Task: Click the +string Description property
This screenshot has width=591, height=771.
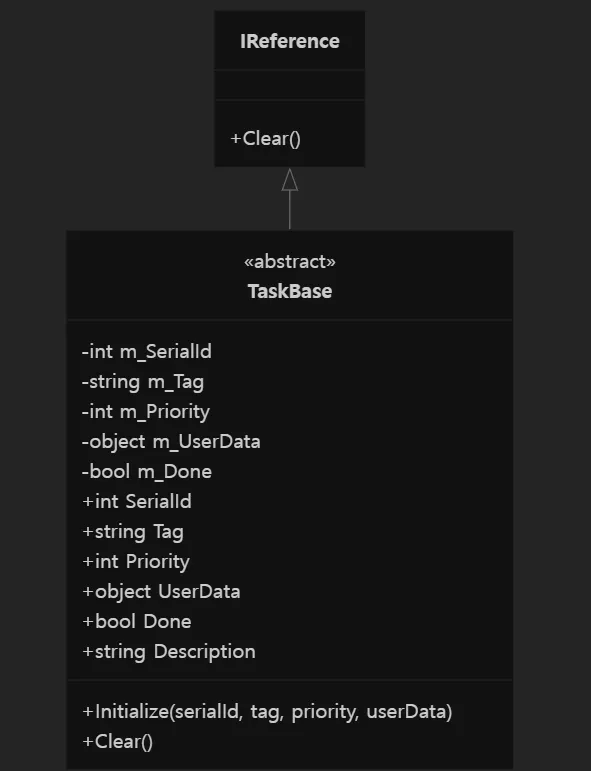Action: tap(169, 652)
